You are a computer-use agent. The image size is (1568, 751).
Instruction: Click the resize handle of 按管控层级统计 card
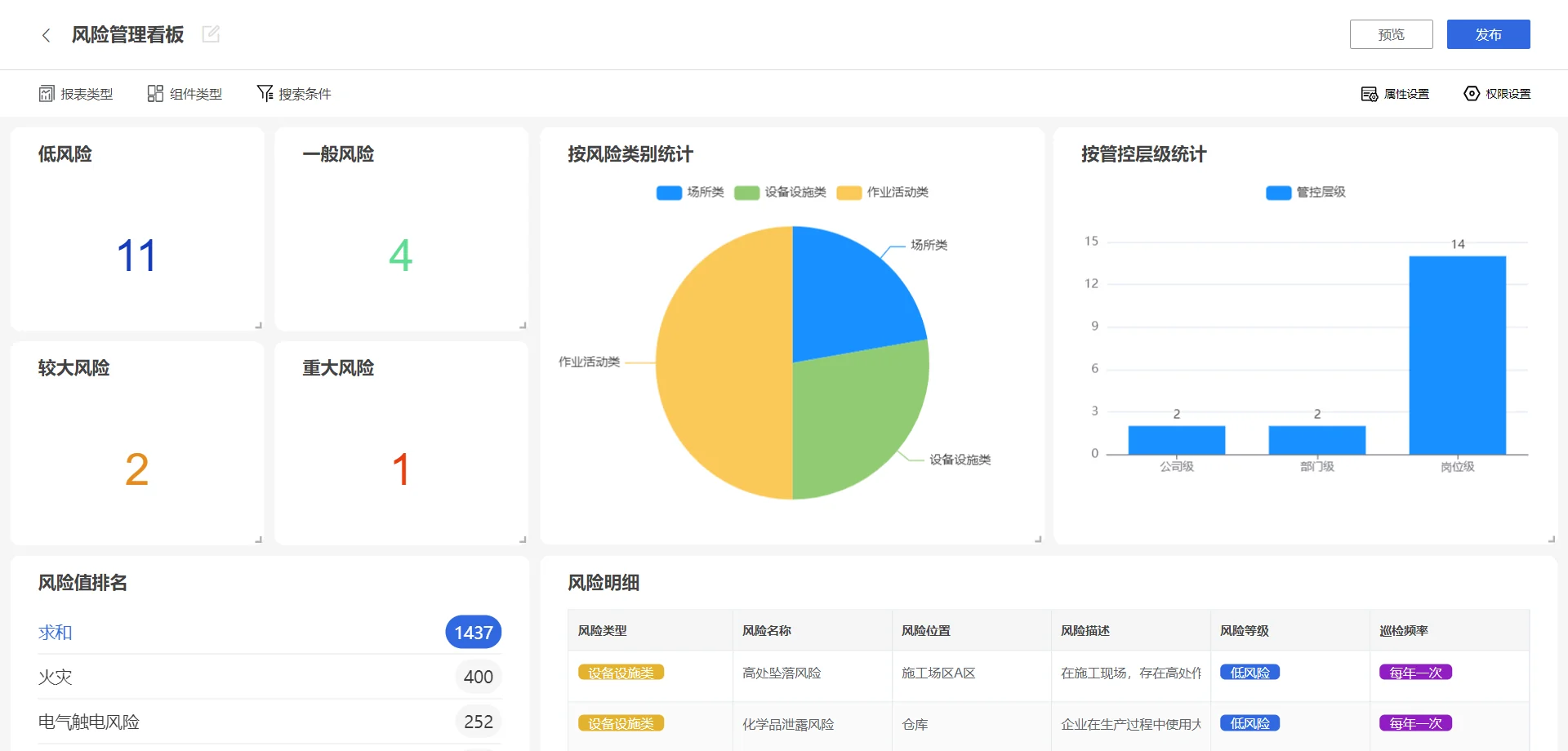coord(1551,539)
